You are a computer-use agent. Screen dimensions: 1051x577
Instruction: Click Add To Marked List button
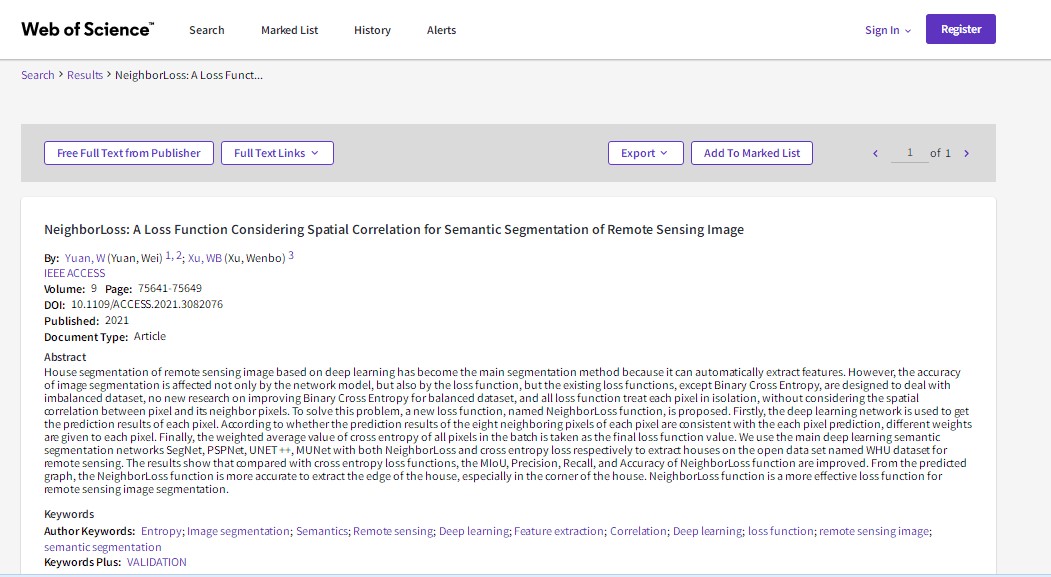[751, 153]
